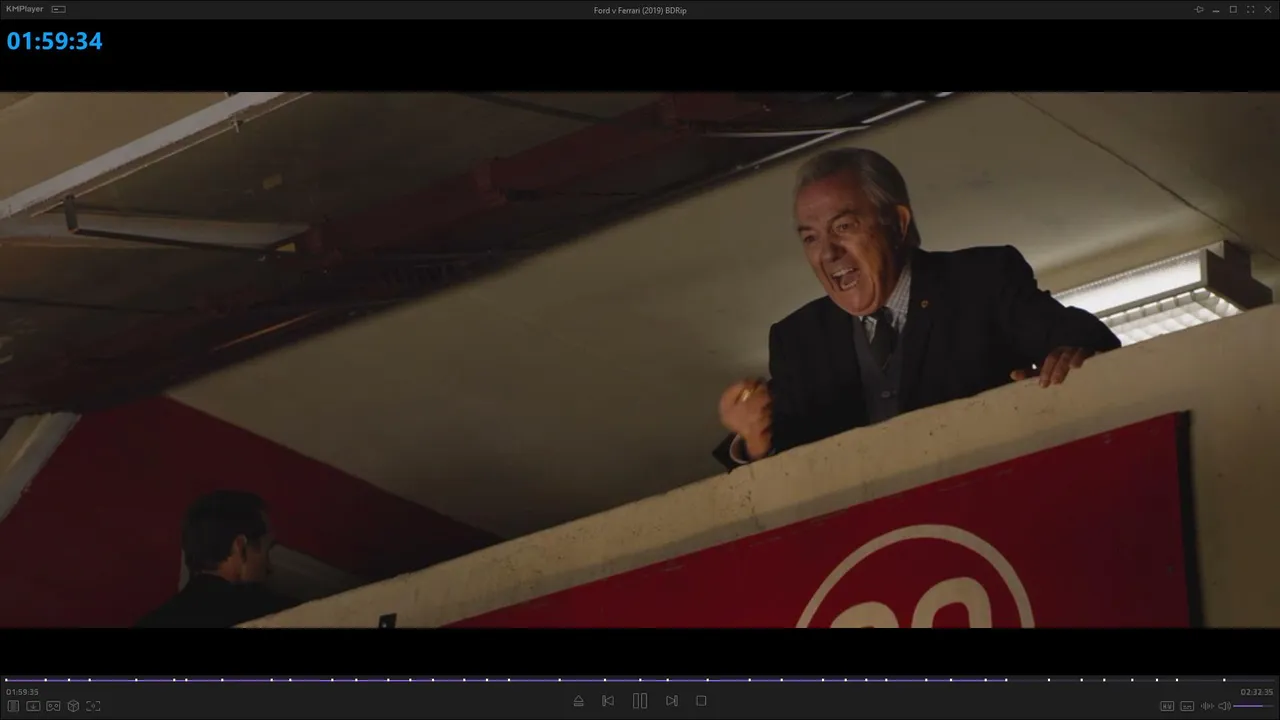Click the screen capture focus icon

point(93,706)
